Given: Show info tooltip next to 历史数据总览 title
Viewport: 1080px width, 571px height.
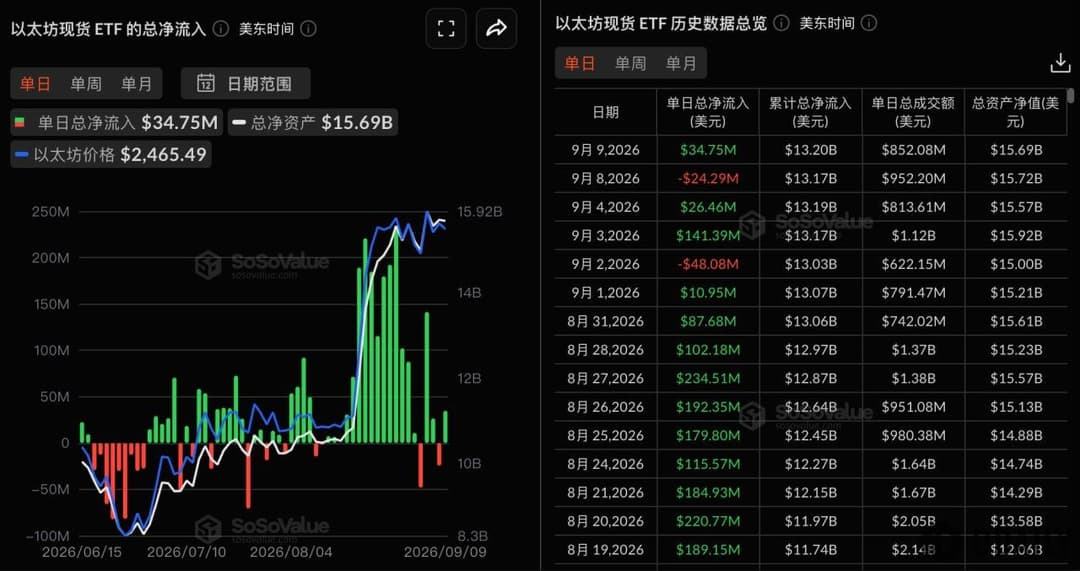Looking at the screenshot, I should click(781, 23).
